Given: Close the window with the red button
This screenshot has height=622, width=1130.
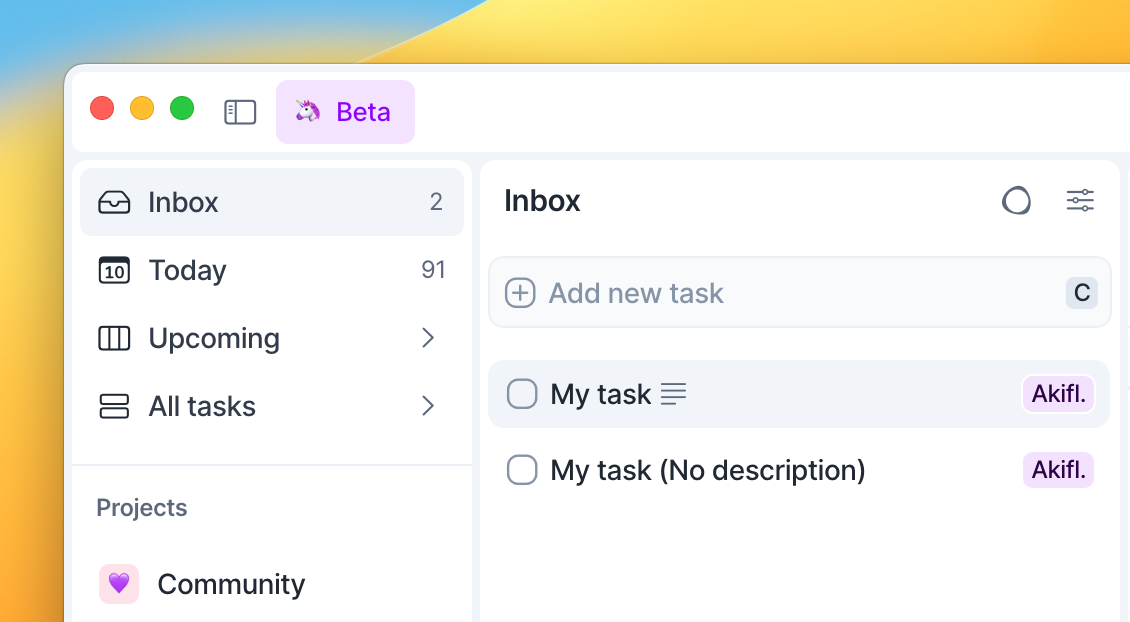Looking at the screenshot, I should point(102,108).
